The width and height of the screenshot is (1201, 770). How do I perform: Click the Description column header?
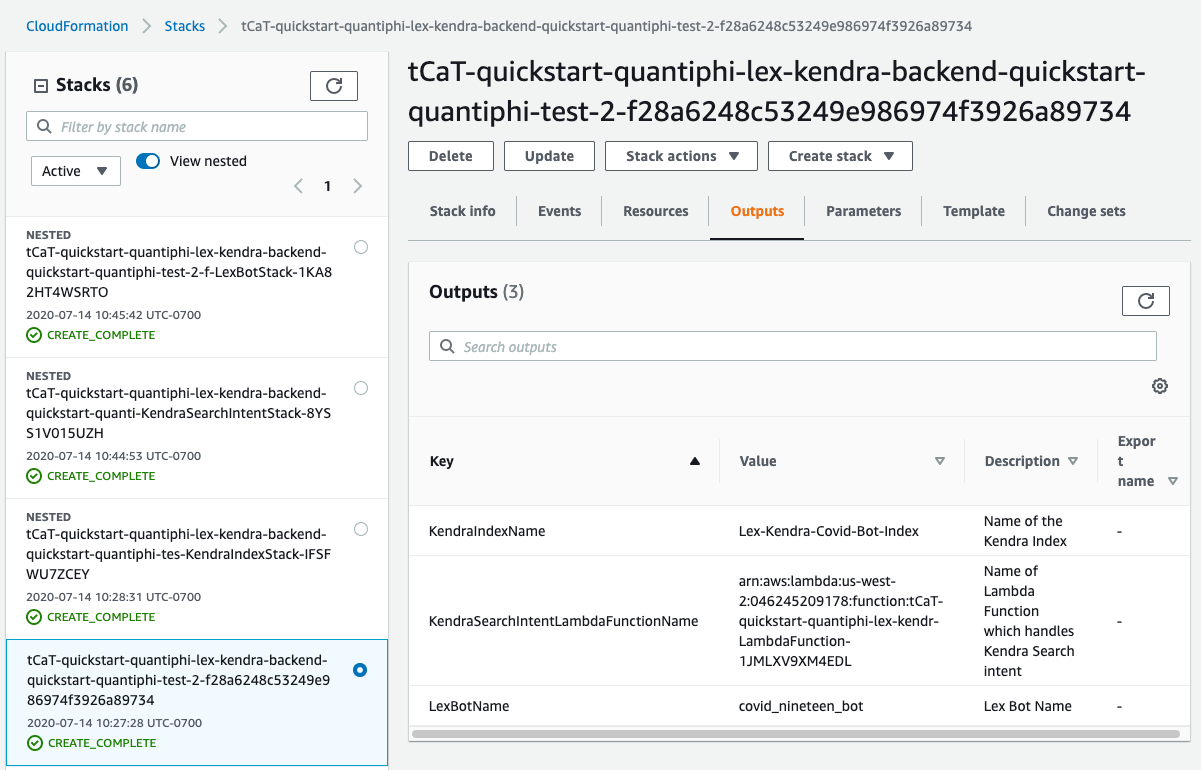coord(1022,461)
